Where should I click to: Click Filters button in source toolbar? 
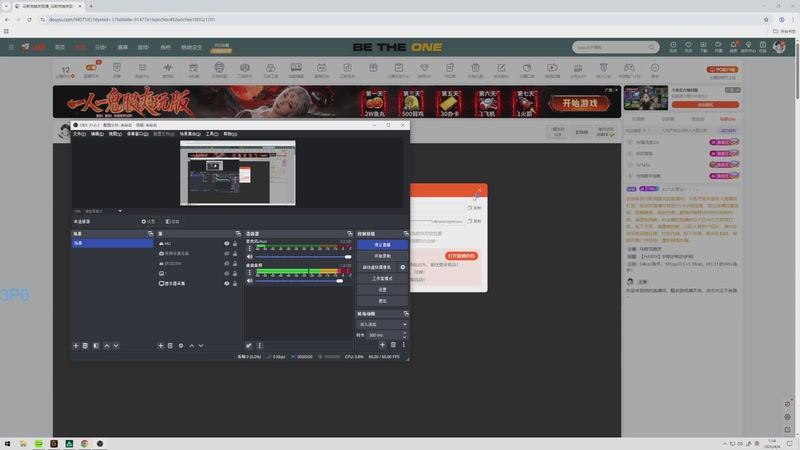coord(173,222)
